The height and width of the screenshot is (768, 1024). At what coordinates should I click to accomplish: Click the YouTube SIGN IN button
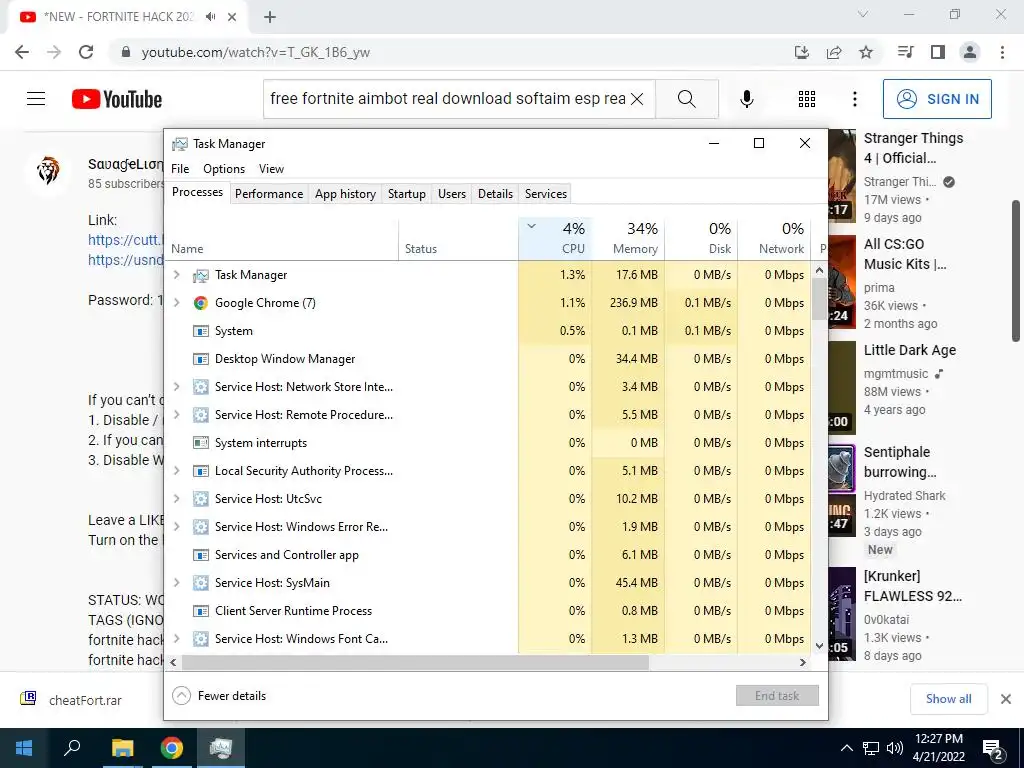tap(937, 99)
